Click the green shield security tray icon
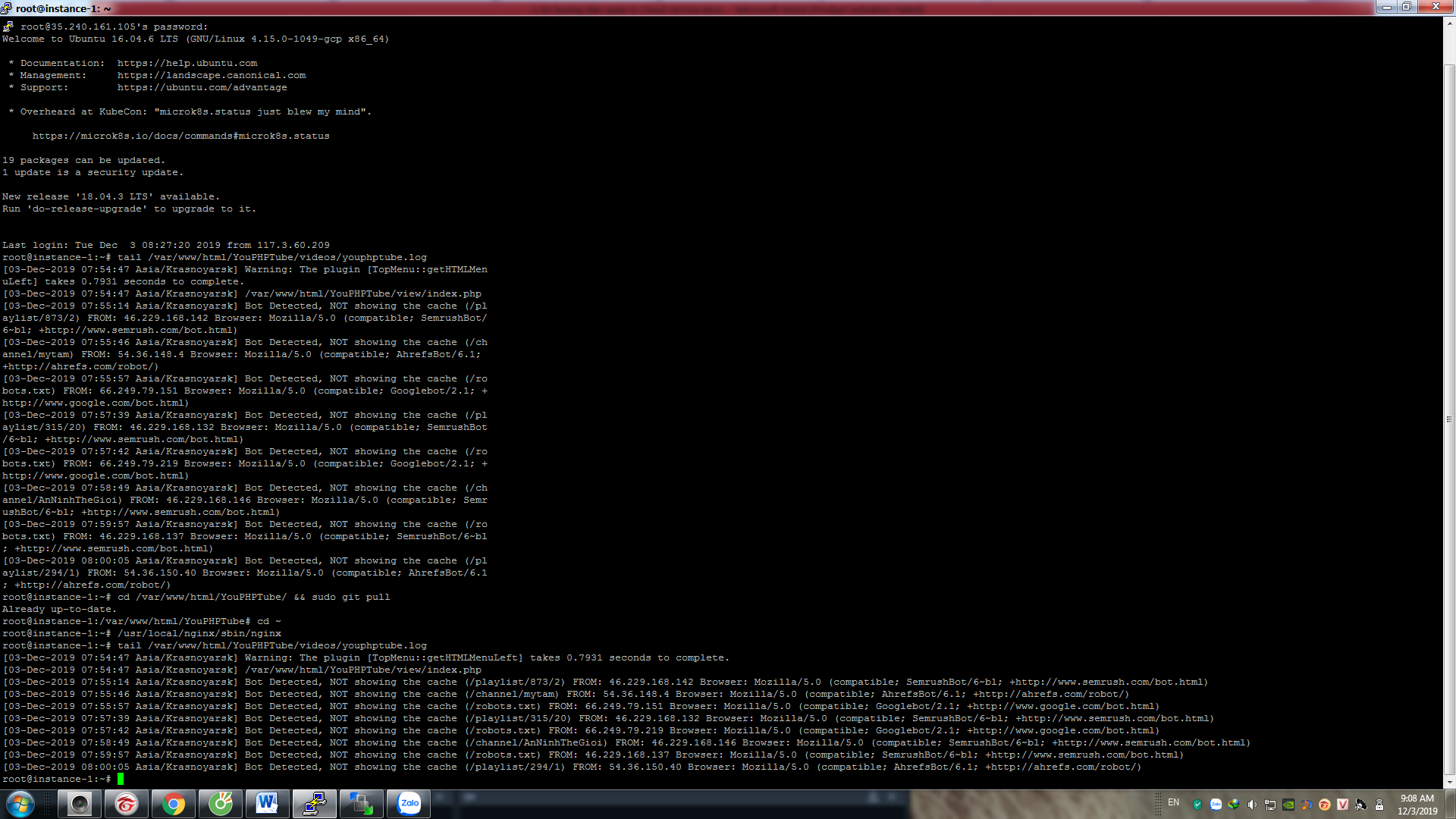Image resolution: width=1456 pixels, height=819 pixels. [1197, 805]
